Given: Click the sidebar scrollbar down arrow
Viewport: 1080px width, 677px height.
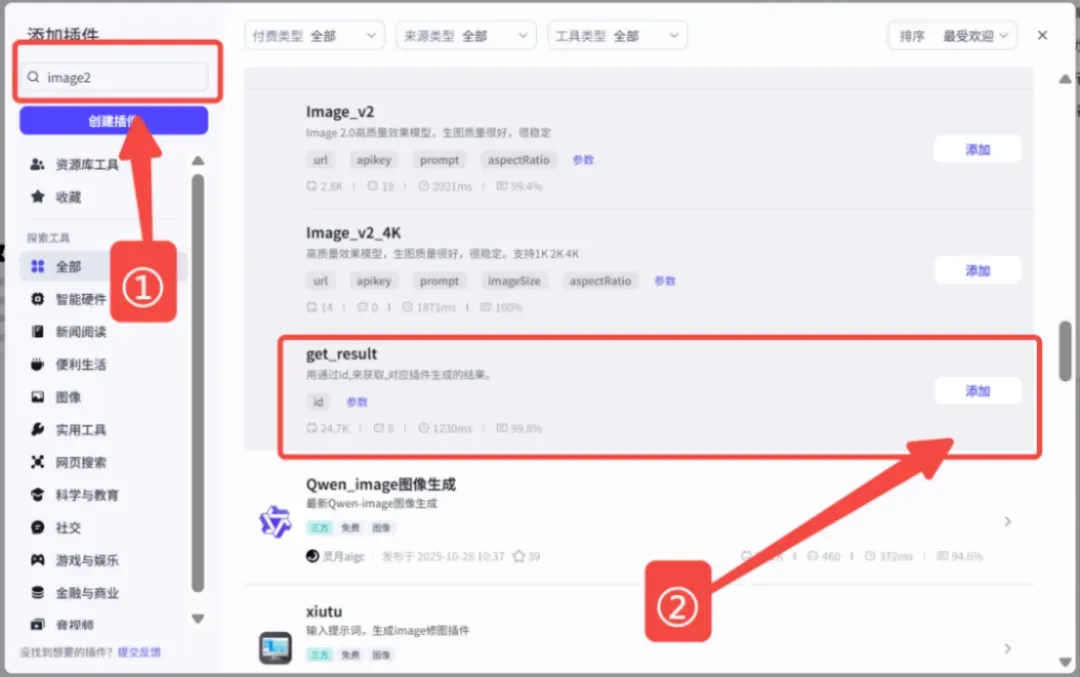Looking at the screenshot, I should tap(198, 618).
